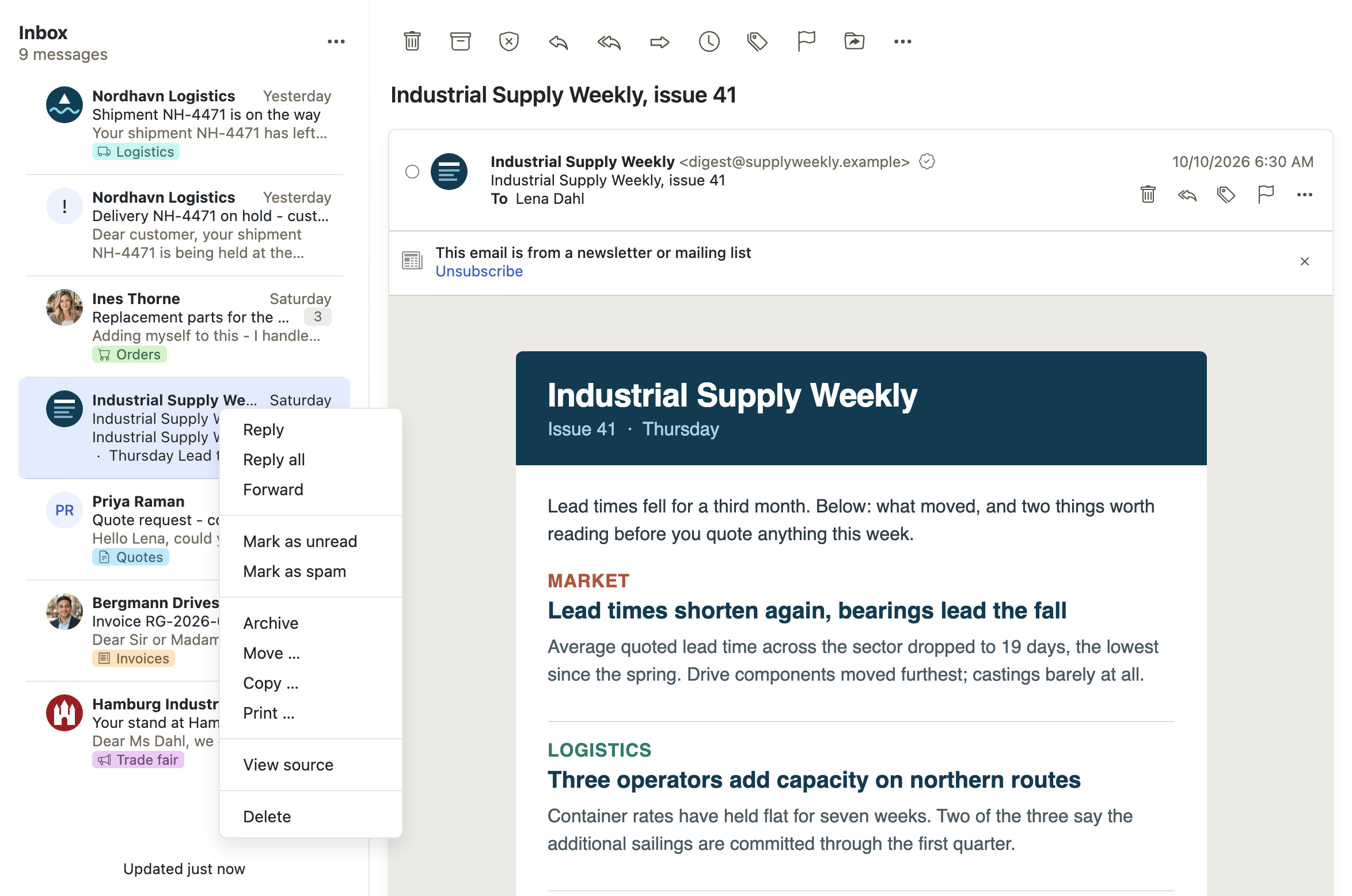Click the Reply all icon in top toolbar
The image size is (1352, 896).
[x=609, y=41]
